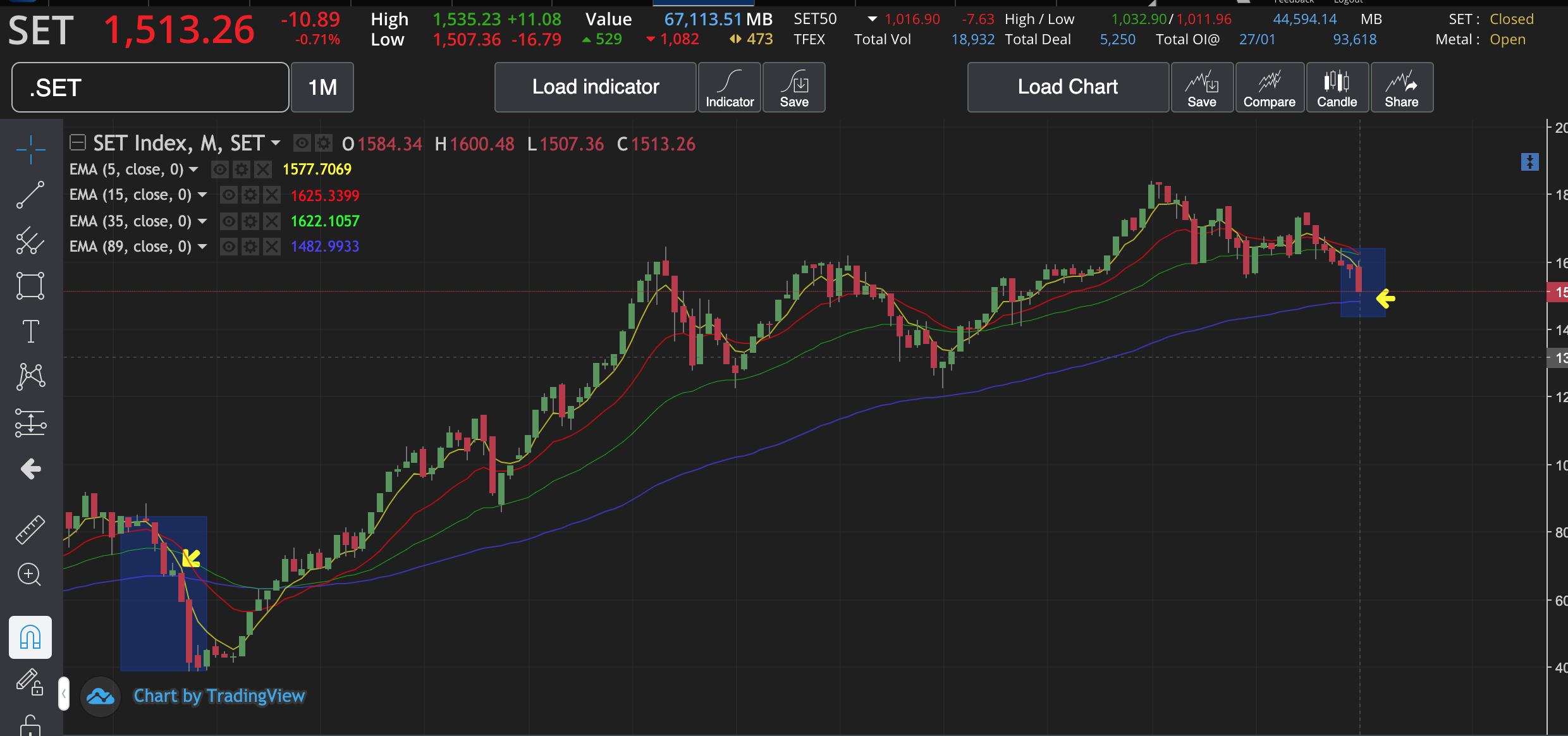Click the zoom in tool
The image size is (1568, 736).
click(30, 575)
